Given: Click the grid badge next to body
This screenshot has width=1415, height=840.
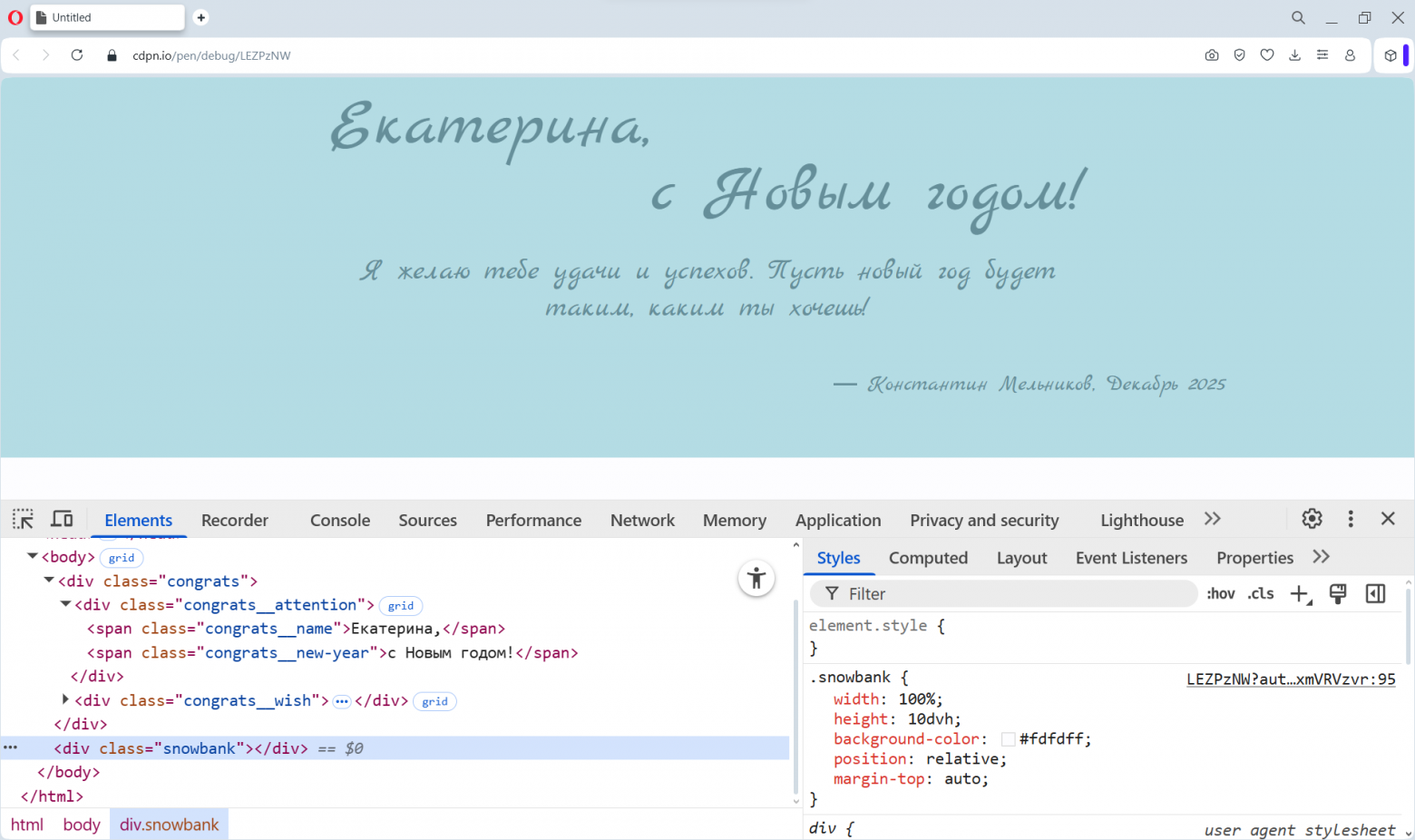Looking at the screenshot, I should tap(122, 558).
